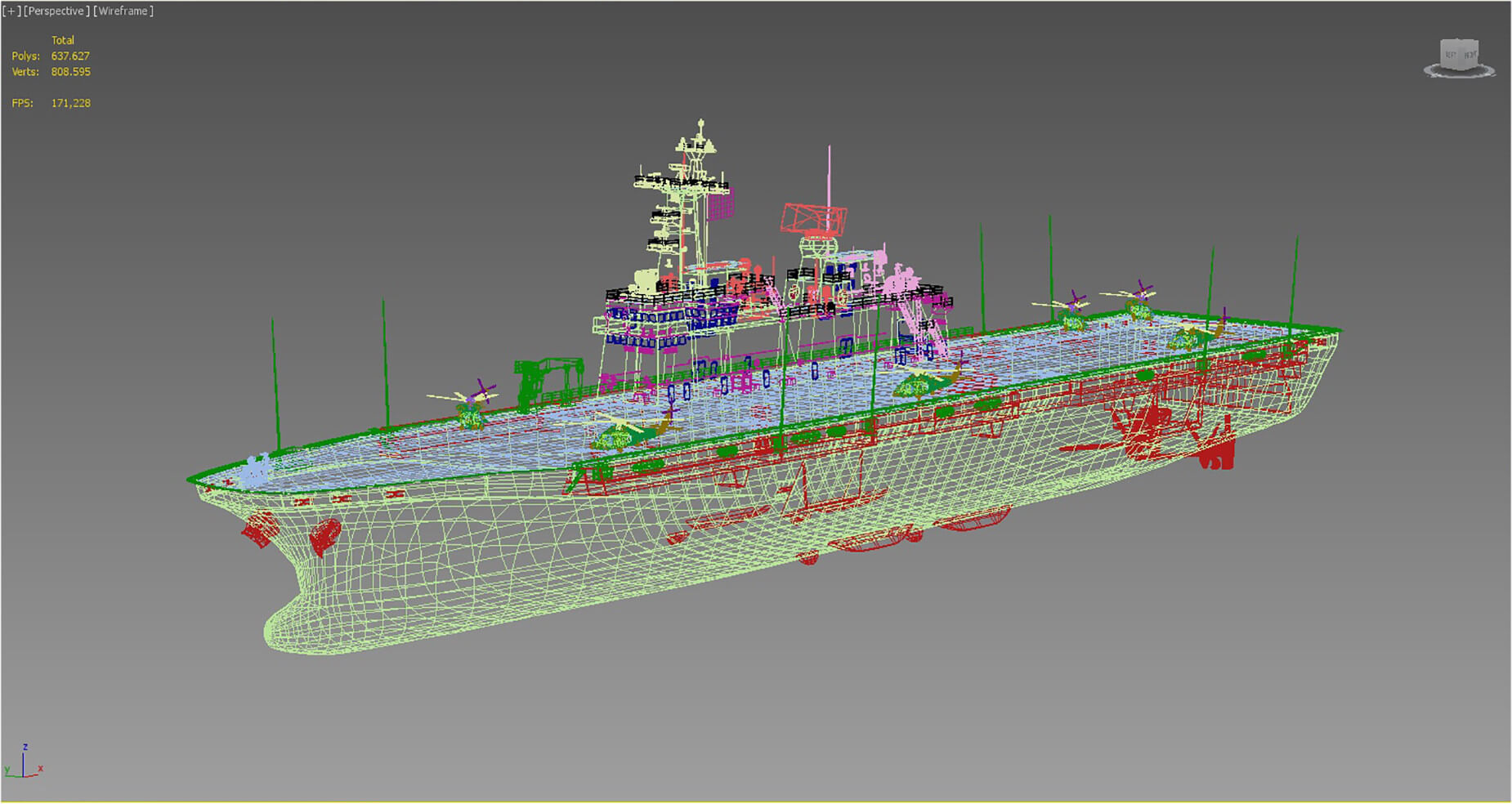Click the FPS readout 171,228
The image size is (1512, 804).
point(70,104)
